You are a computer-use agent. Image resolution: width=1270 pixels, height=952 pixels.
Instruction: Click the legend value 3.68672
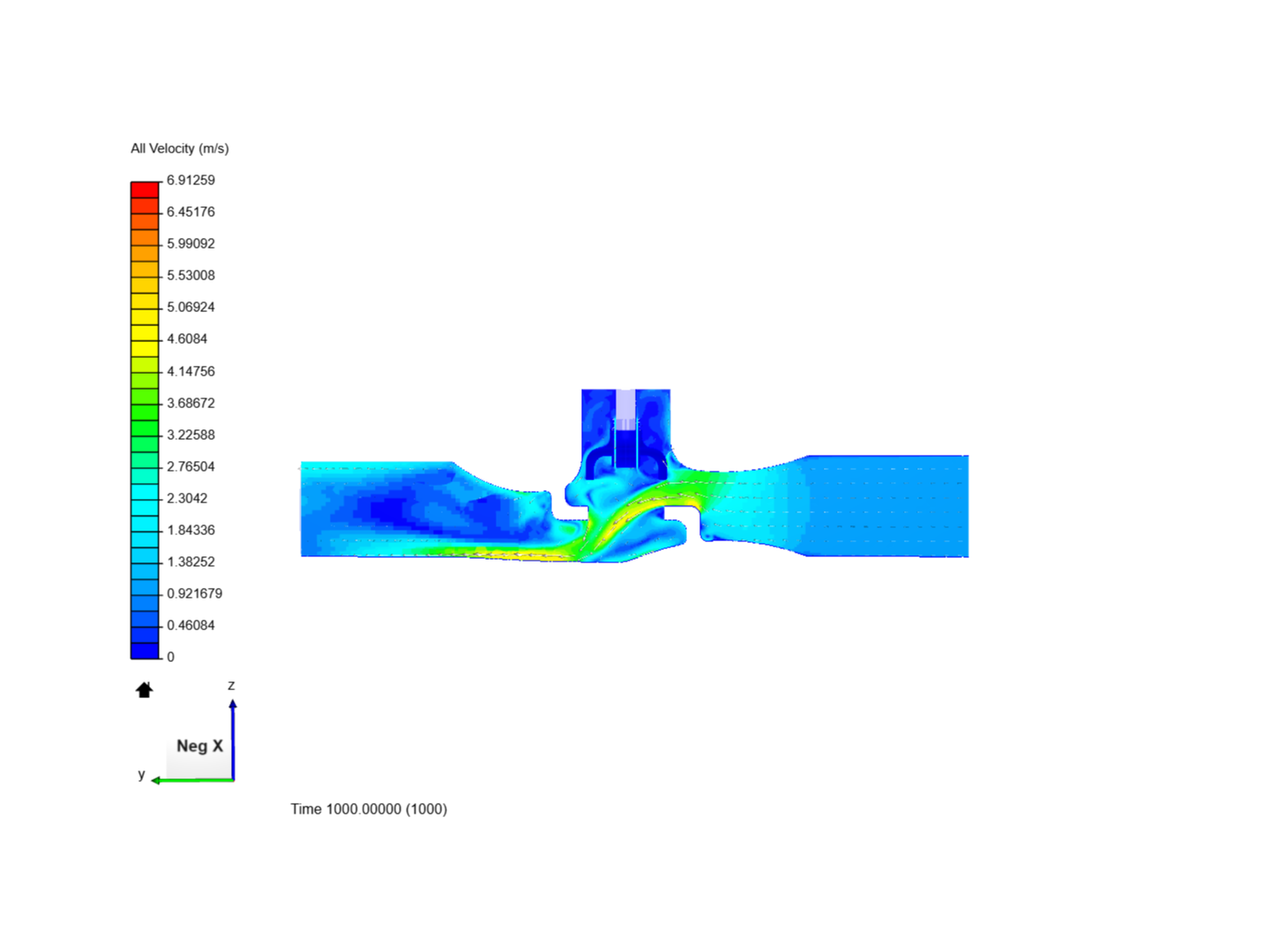pos(190,403)
